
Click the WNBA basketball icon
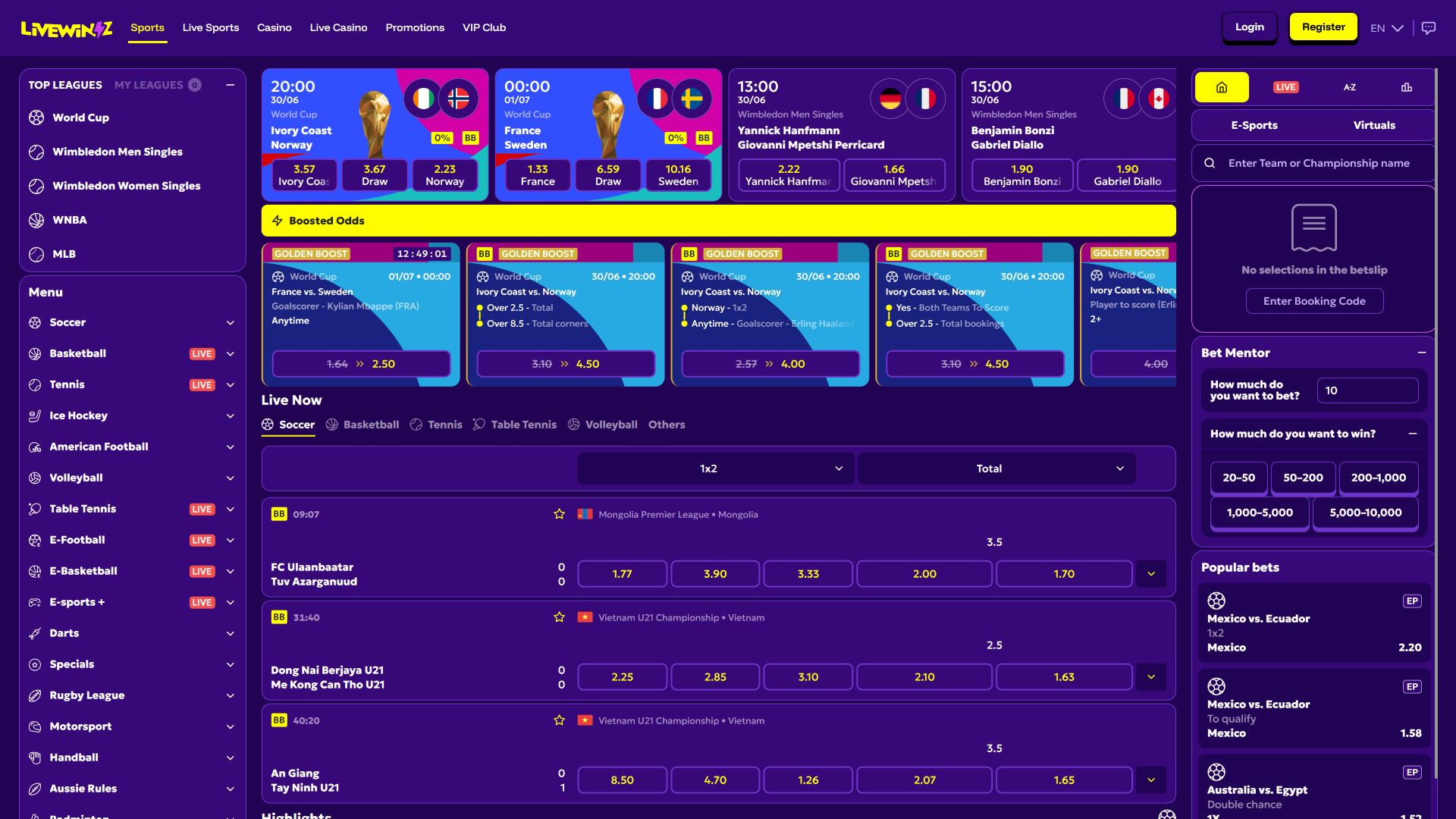click(x=36, y=220)
